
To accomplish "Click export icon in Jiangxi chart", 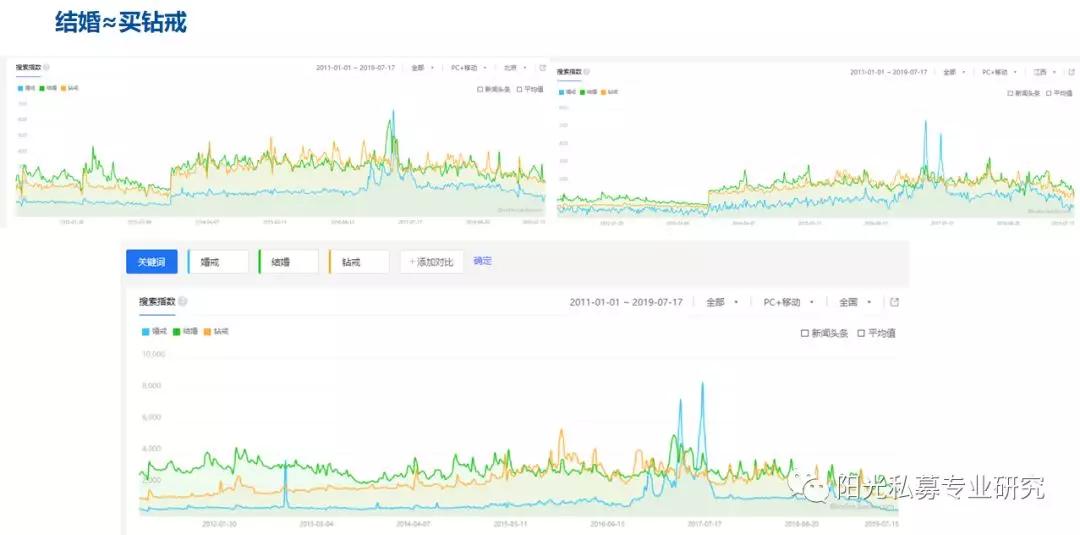I will click(x=1071, y=72).
